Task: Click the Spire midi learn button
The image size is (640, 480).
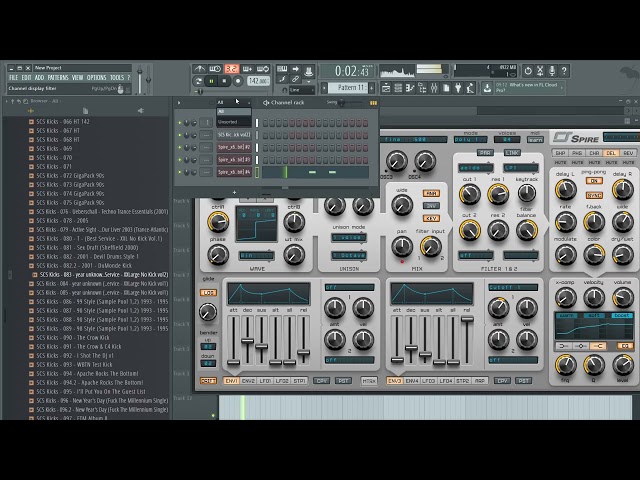Action: [536, 140]
